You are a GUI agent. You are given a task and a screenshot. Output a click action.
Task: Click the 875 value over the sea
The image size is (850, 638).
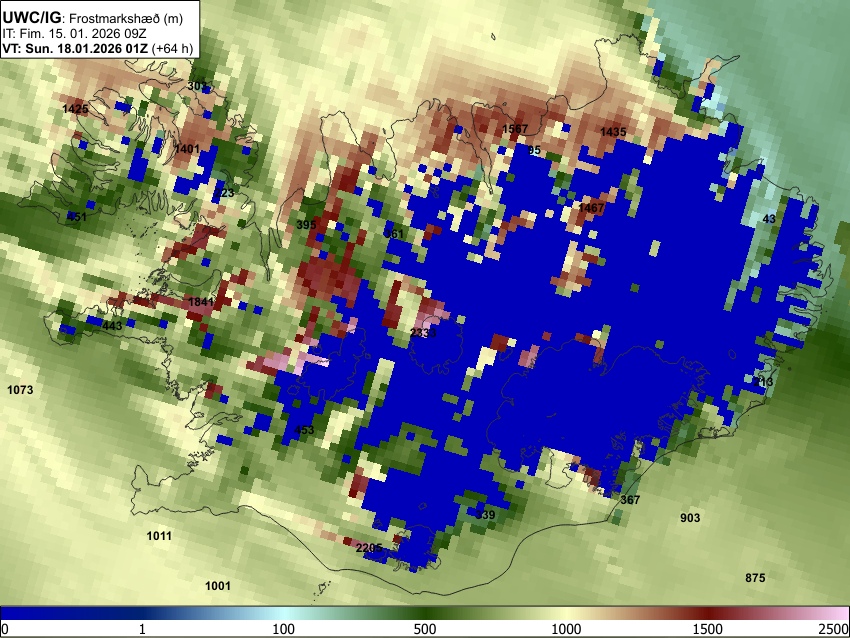pos(755,578)
